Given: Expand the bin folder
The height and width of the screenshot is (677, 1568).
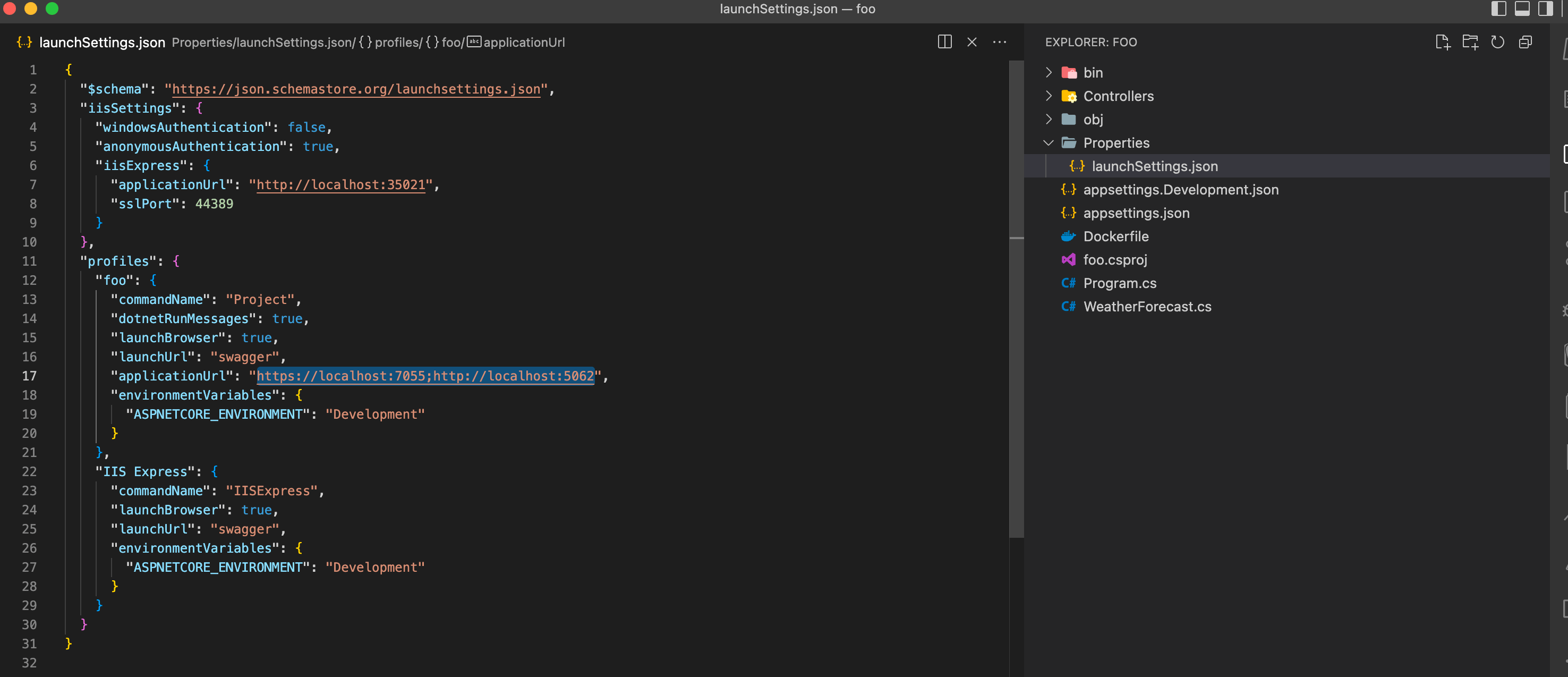Looking at the screenshot, I should 1093,72.
